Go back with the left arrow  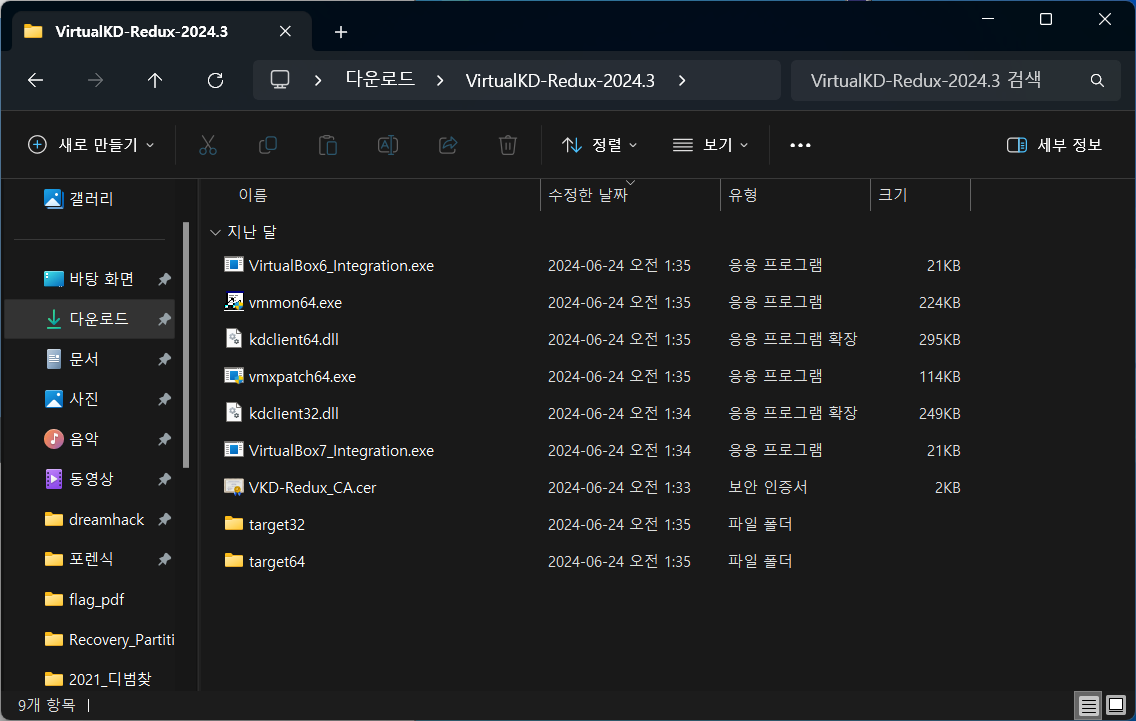(x=36, y=80)
